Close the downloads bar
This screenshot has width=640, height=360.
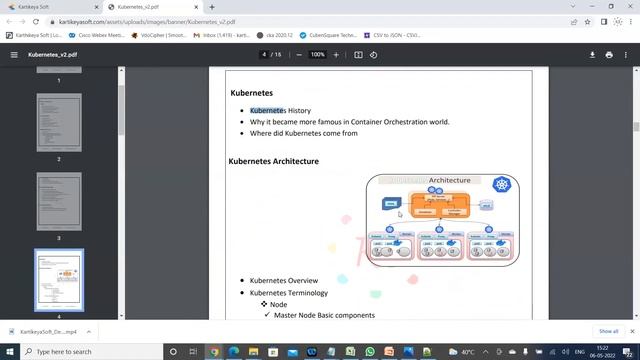coord(632,331)
